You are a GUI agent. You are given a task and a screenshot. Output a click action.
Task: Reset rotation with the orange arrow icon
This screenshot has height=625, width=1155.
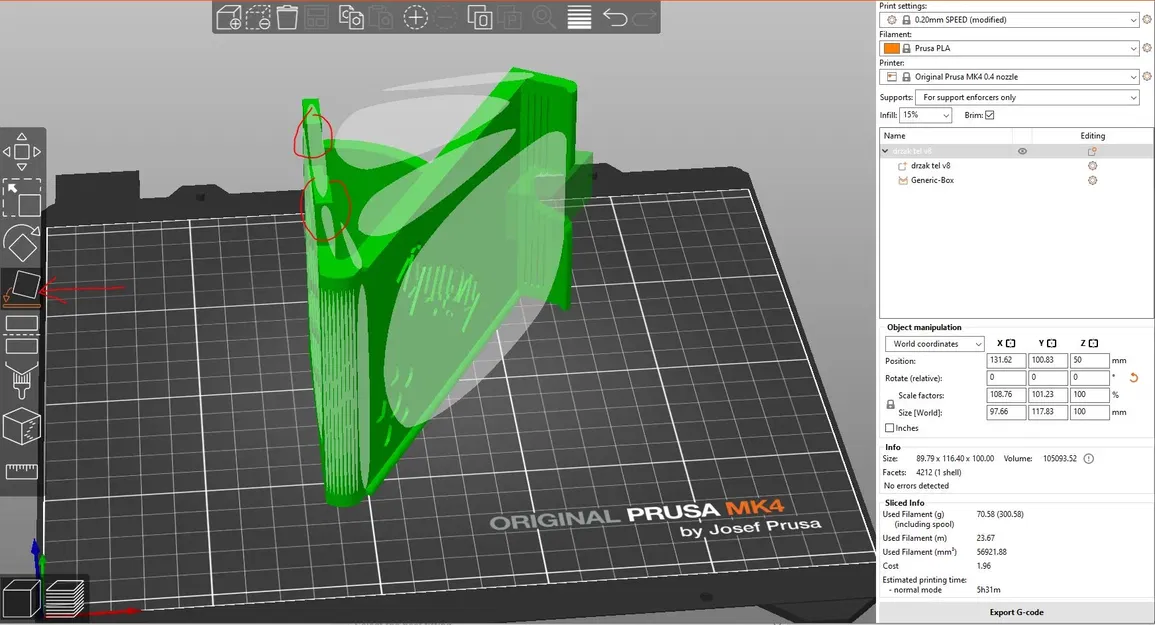click(1134, 378)
